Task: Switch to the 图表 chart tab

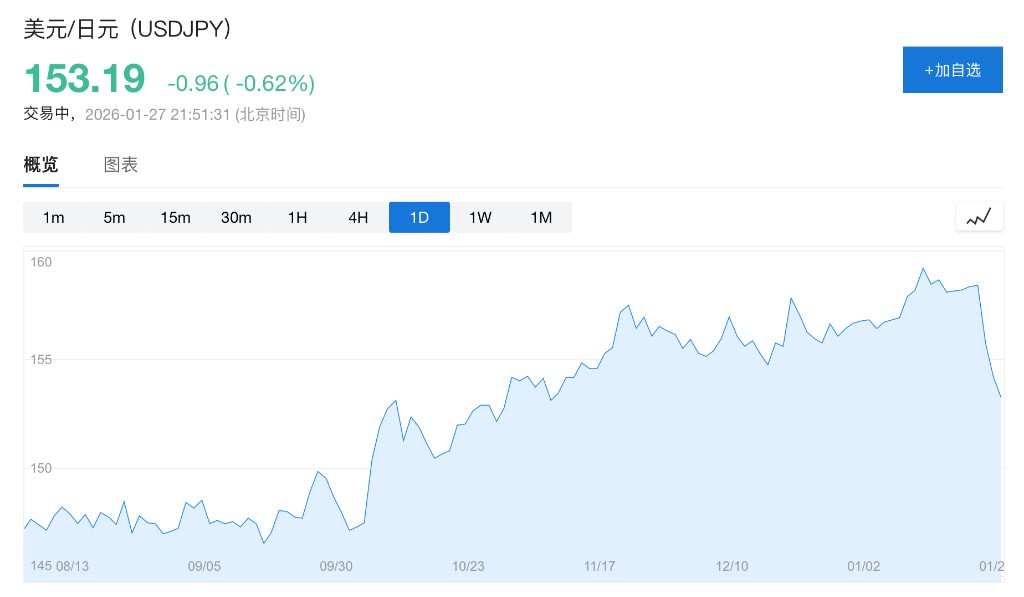Action: point(121,165)
